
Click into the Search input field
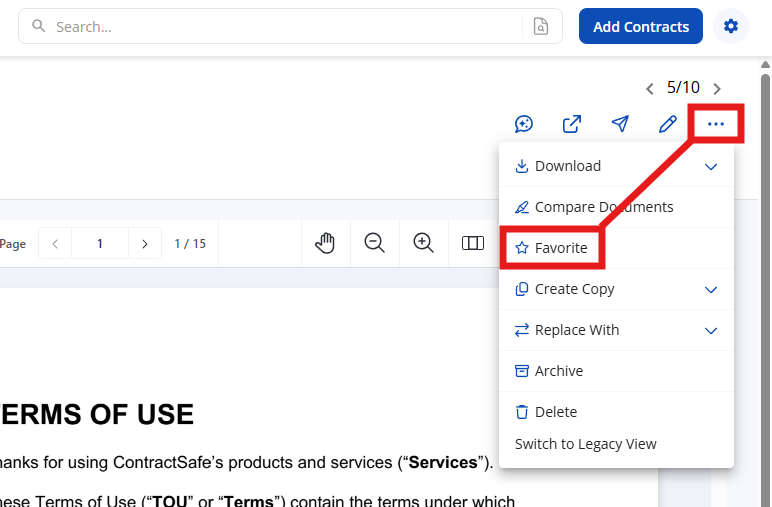[280, 27]
